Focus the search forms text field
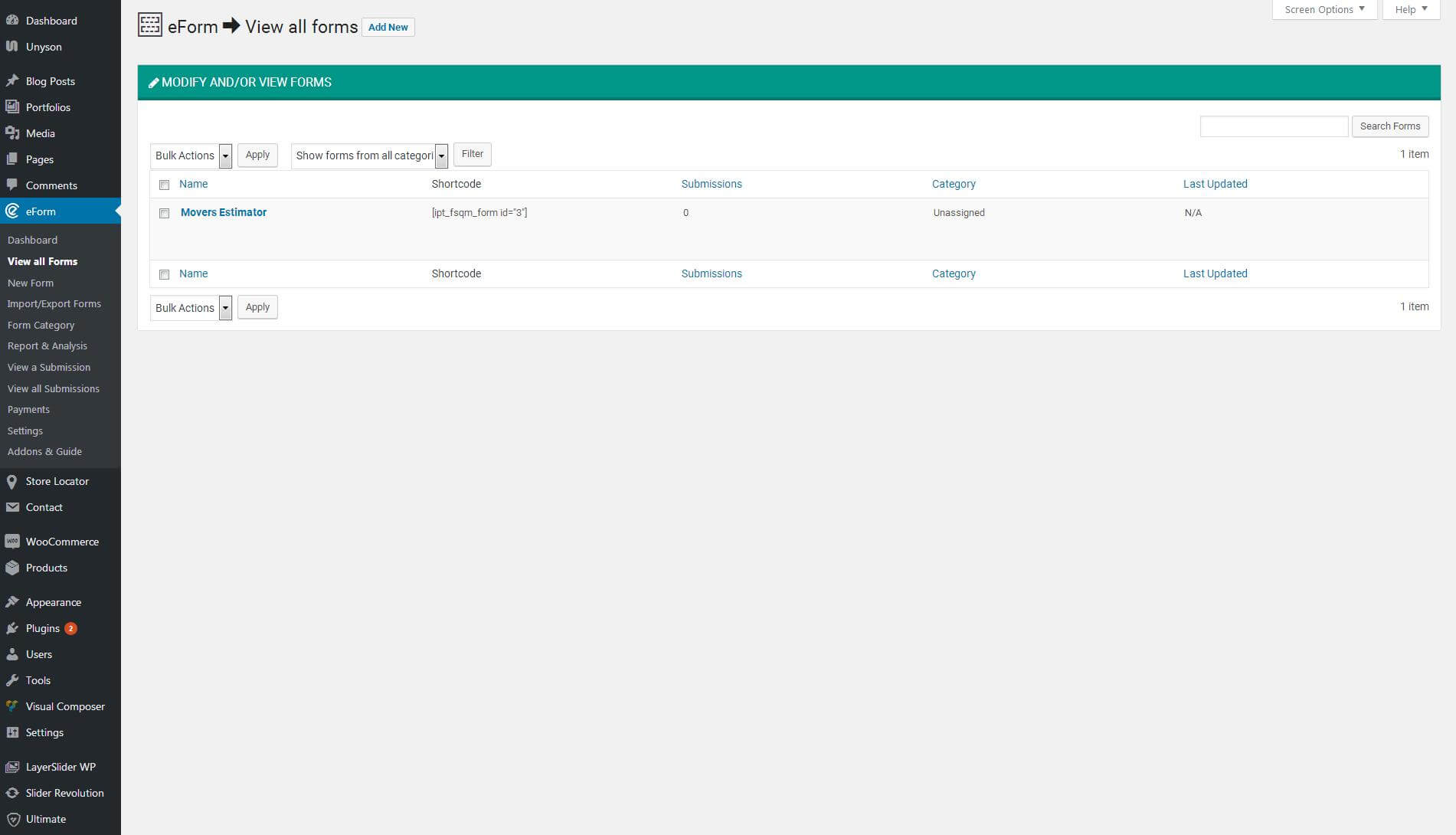 1273,126
